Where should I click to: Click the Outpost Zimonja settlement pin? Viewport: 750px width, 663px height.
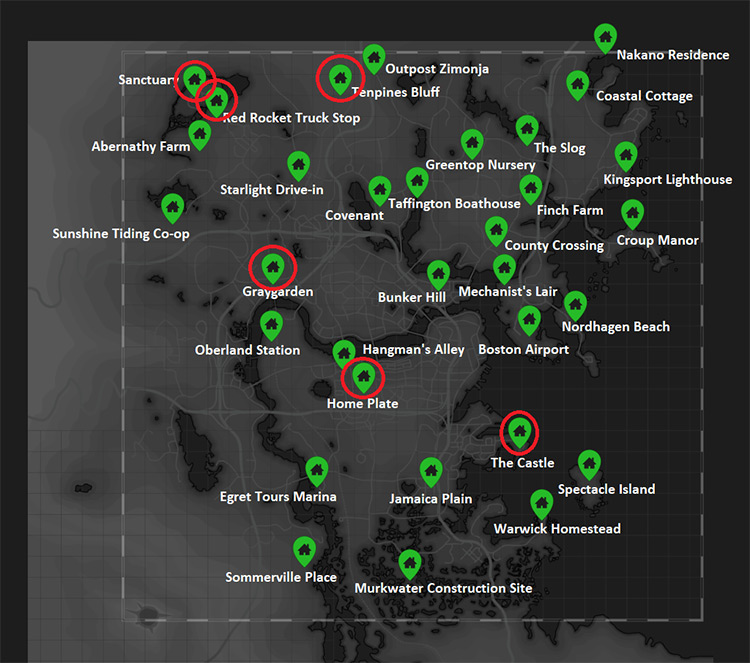pyautogui.click(x=374, y=59)
